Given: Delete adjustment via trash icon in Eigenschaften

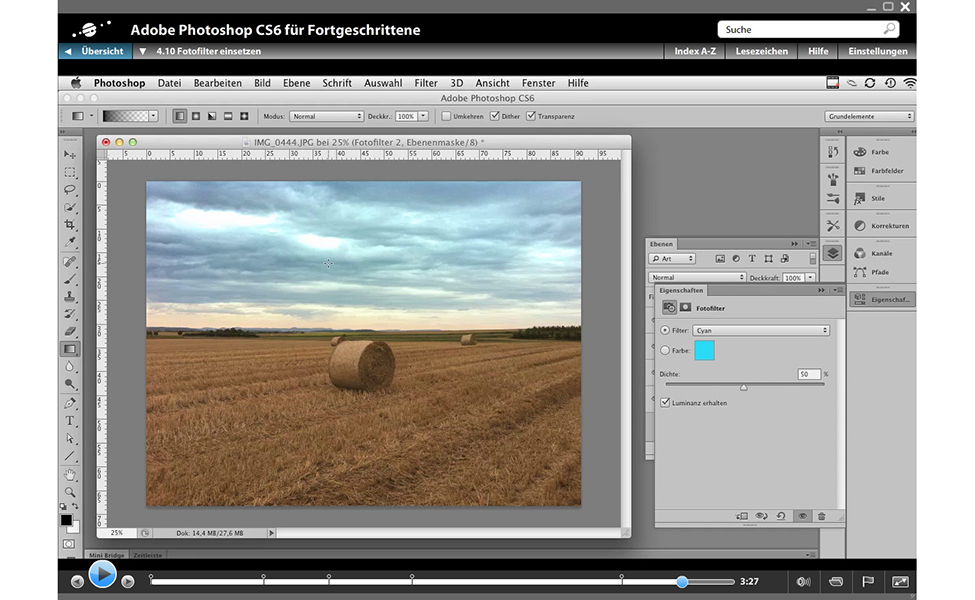Looking at the screenshot, I should (x=821, y=516).
